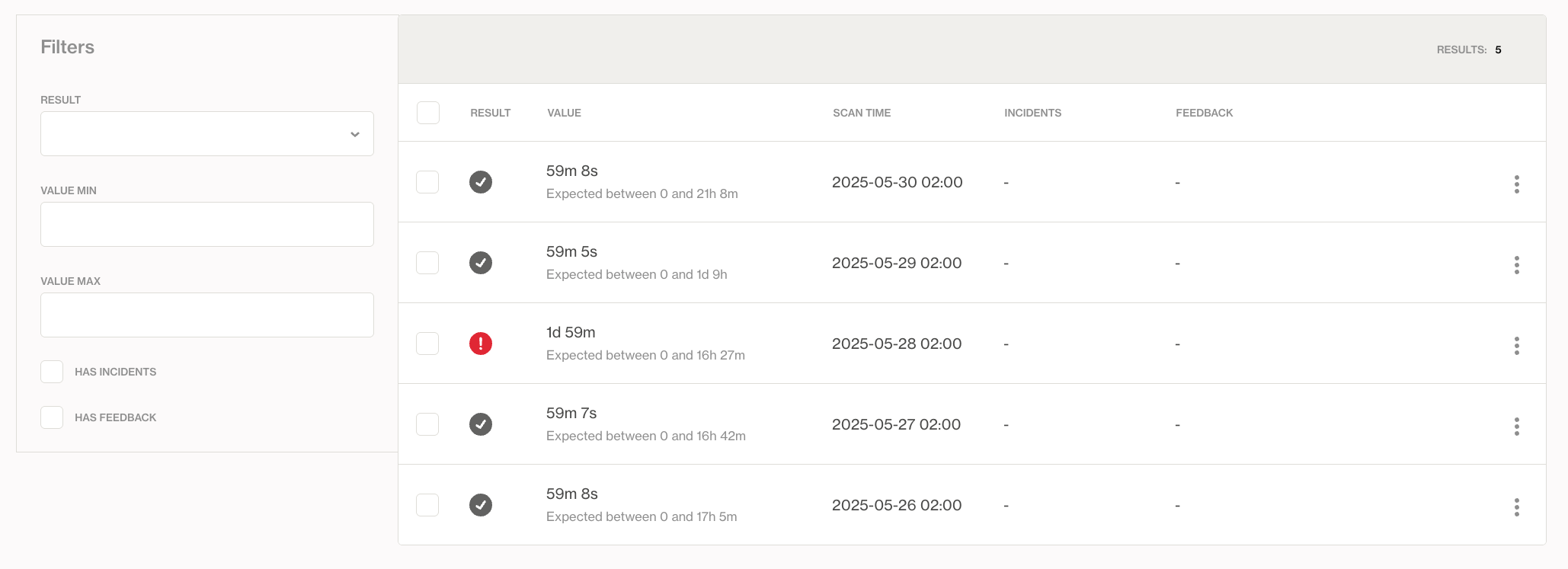Click the red failed-result alert icon
The image size is (1568, 569).
[481, 344]
